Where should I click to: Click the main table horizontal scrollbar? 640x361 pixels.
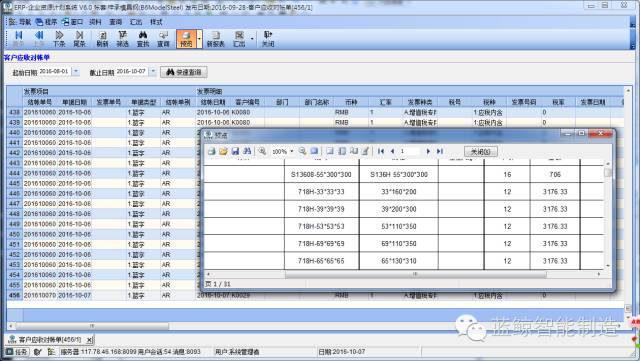(92, 326)
